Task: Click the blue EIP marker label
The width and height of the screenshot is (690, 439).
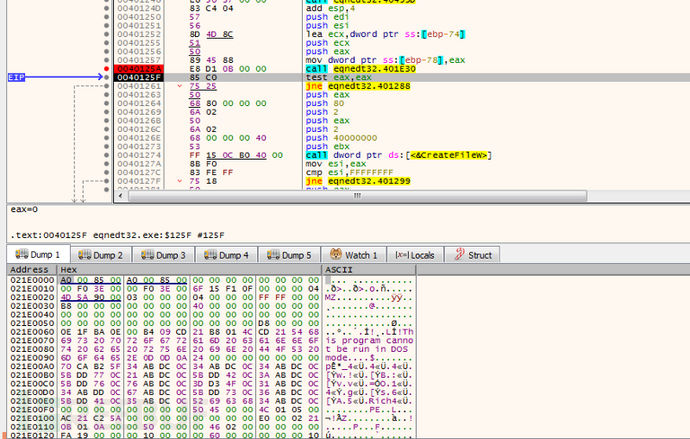Action: click(x=16, y=77)
